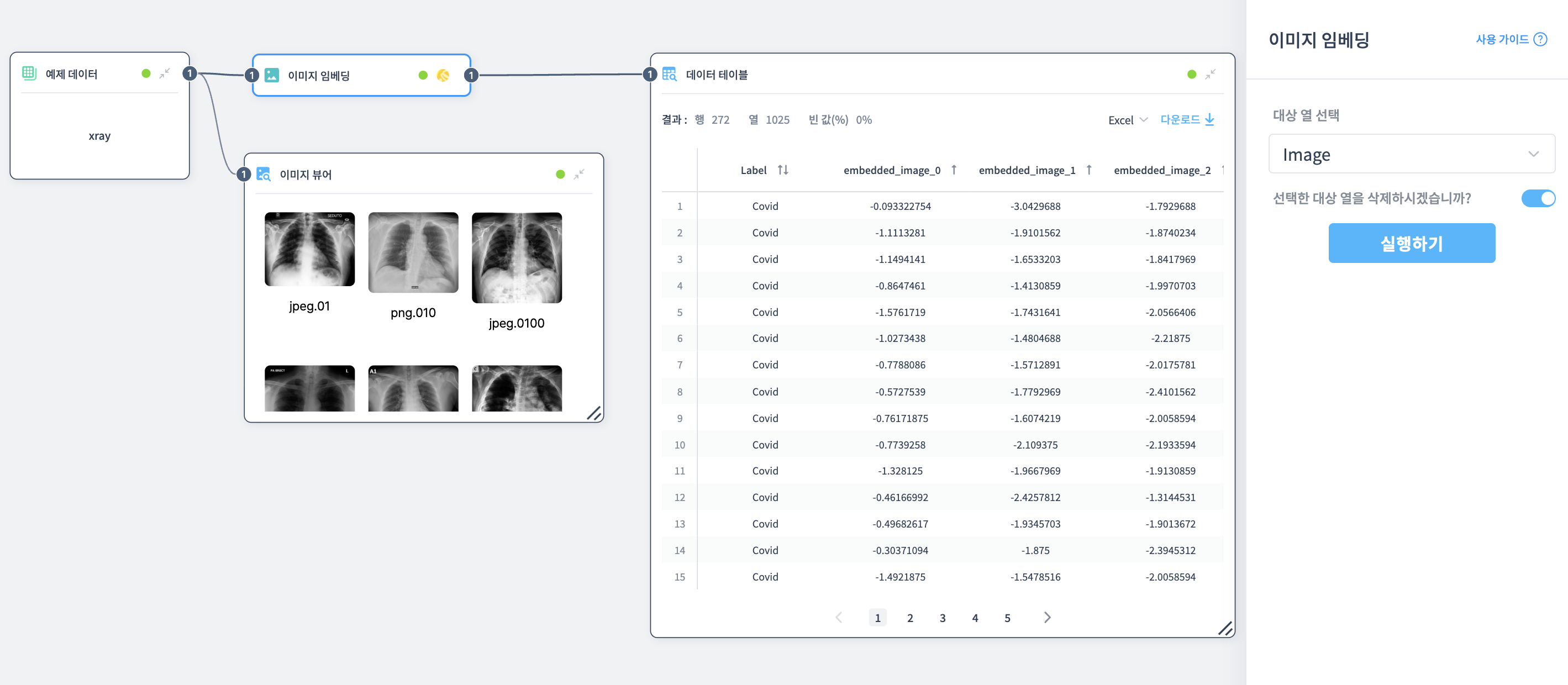The height and width of the screenshot is (685, 1568).
Task: Expand the Excel format dropdown
Action: [x=1127, y=120]
